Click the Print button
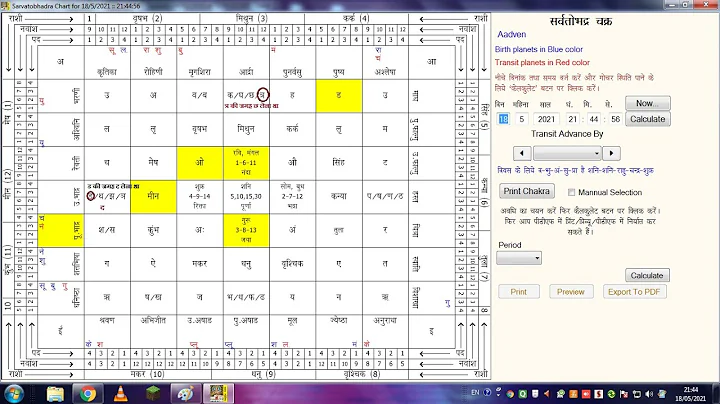This screenshot has height=404, width=720. (x=519, y=292)
